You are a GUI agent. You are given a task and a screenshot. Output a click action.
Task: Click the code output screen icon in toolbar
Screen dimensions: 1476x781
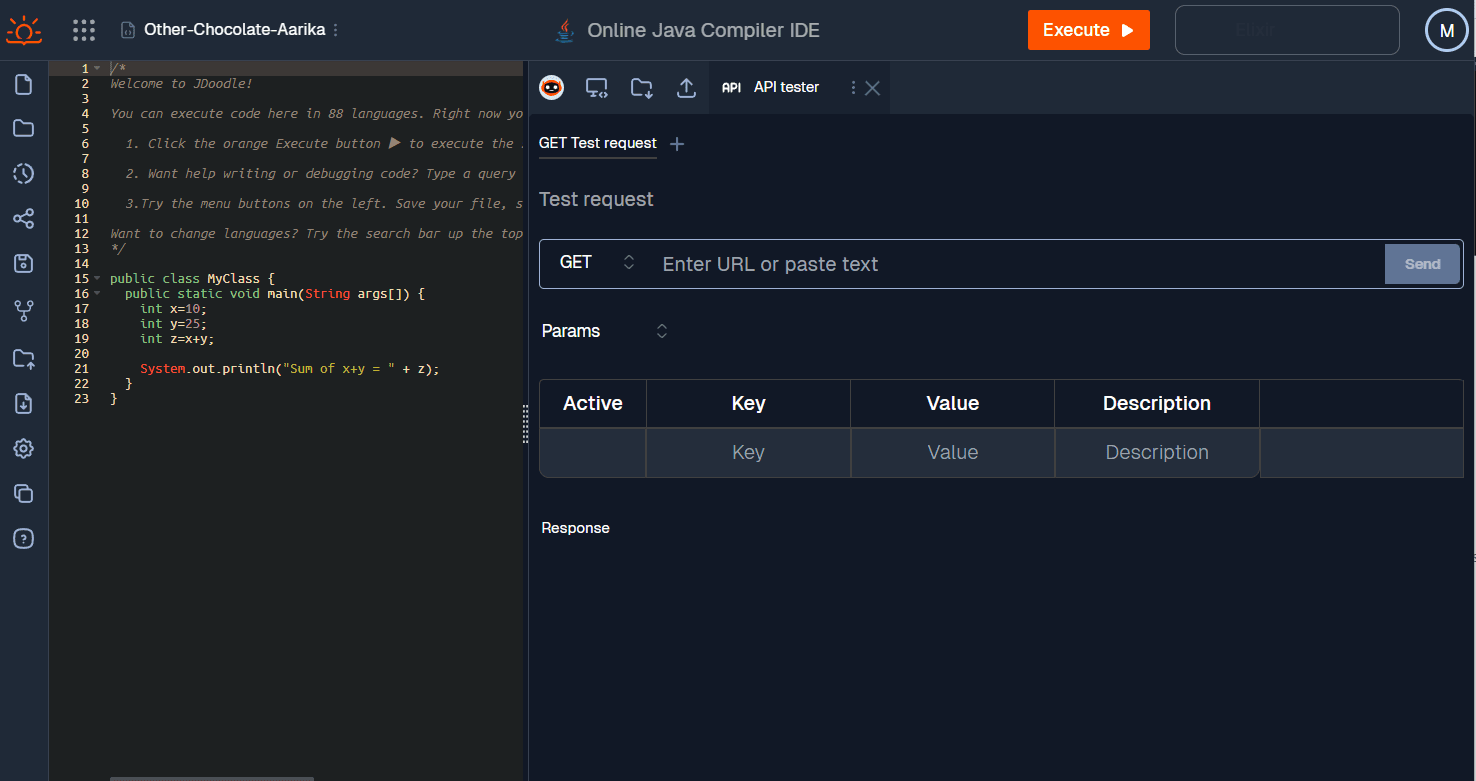click(597, 88)
